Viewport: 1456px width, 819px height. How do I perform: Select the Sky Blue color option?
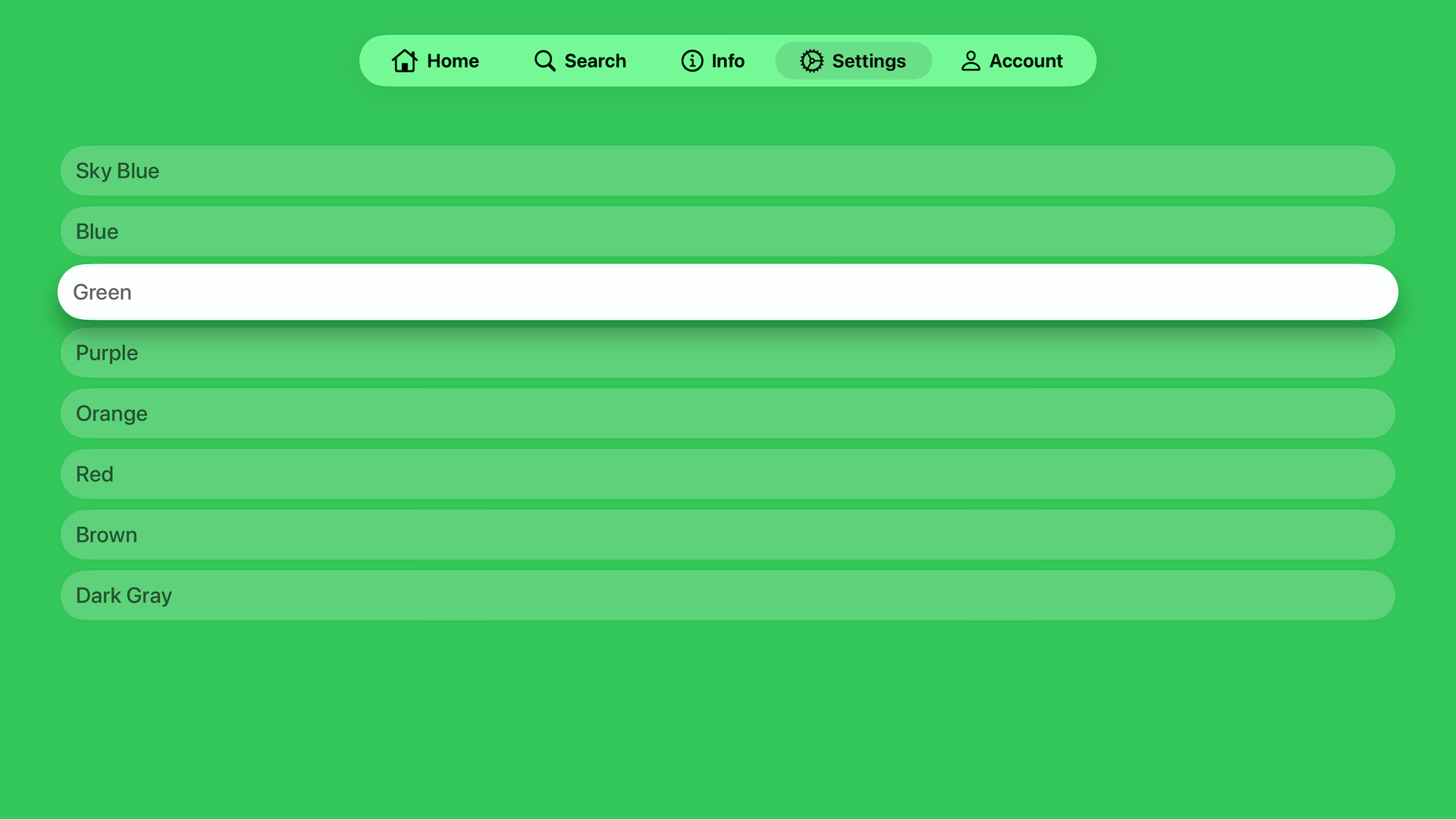point(728,171)
